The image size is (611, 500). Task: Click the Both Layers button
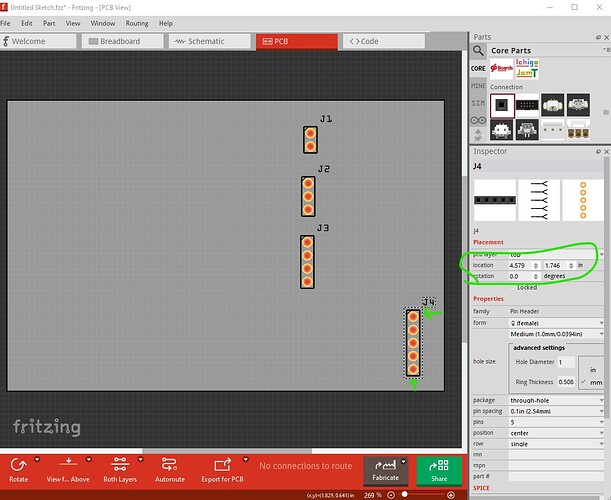120,470
